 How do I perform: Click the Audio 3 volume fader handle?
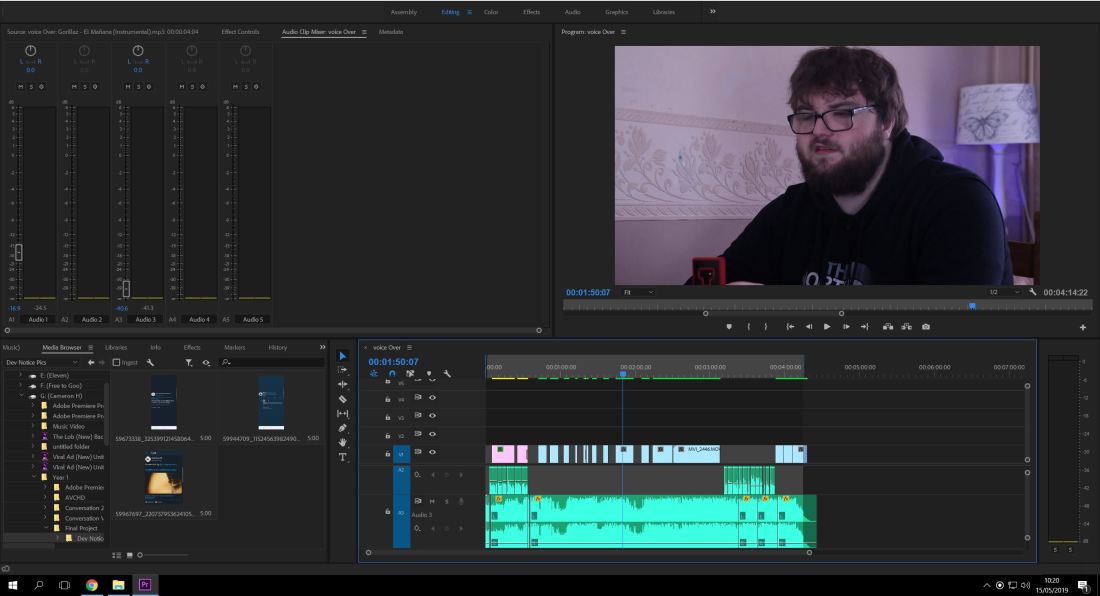tap(125, 288)
